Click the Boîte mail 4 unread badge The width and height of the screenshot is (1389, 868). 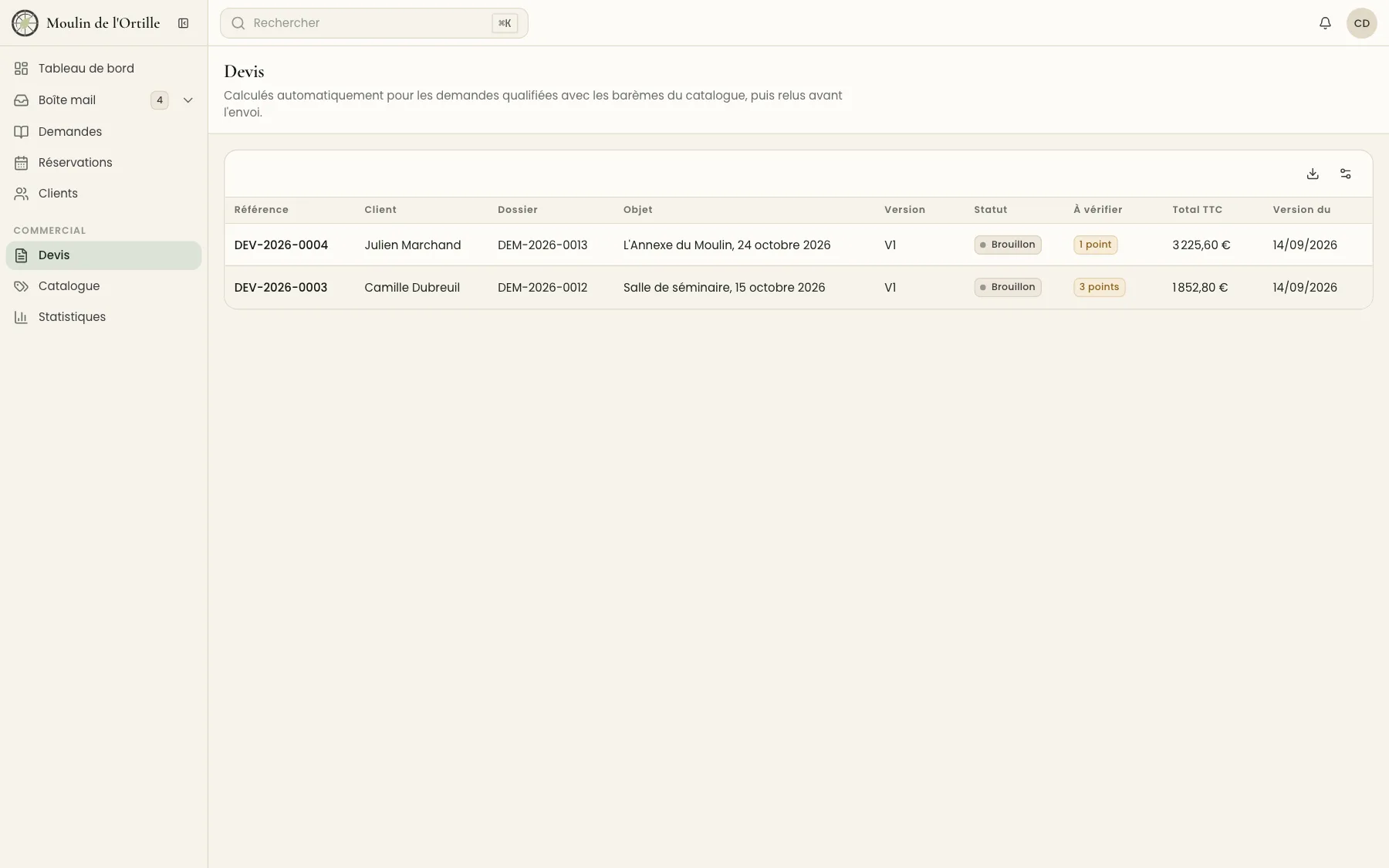point(160,100)
